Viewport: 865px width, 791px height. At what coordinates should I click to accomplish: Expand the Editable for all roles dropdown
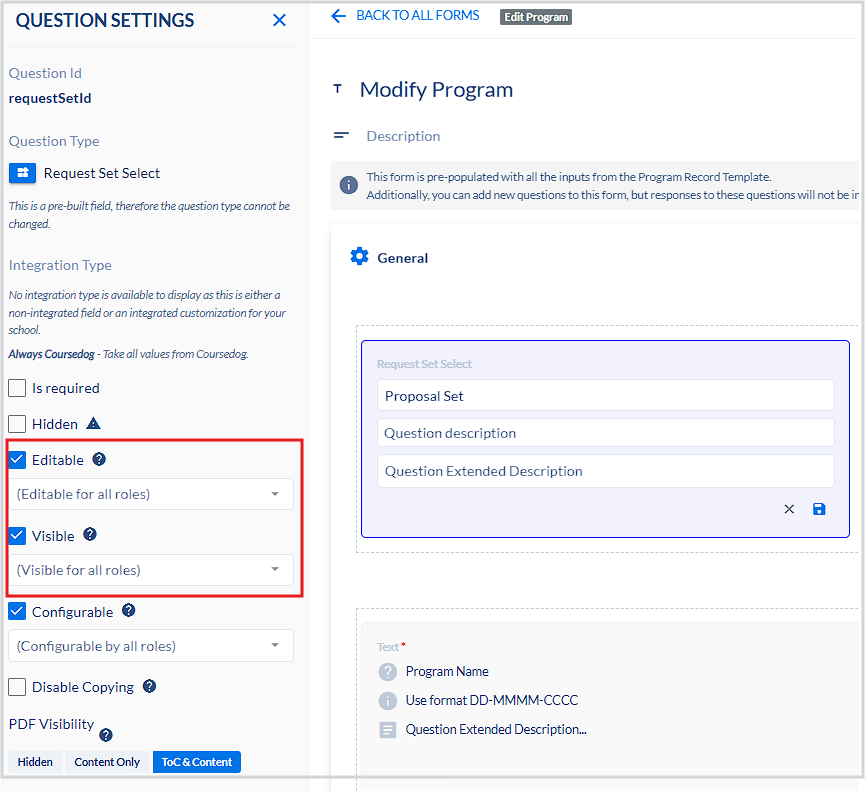point(150,494)
